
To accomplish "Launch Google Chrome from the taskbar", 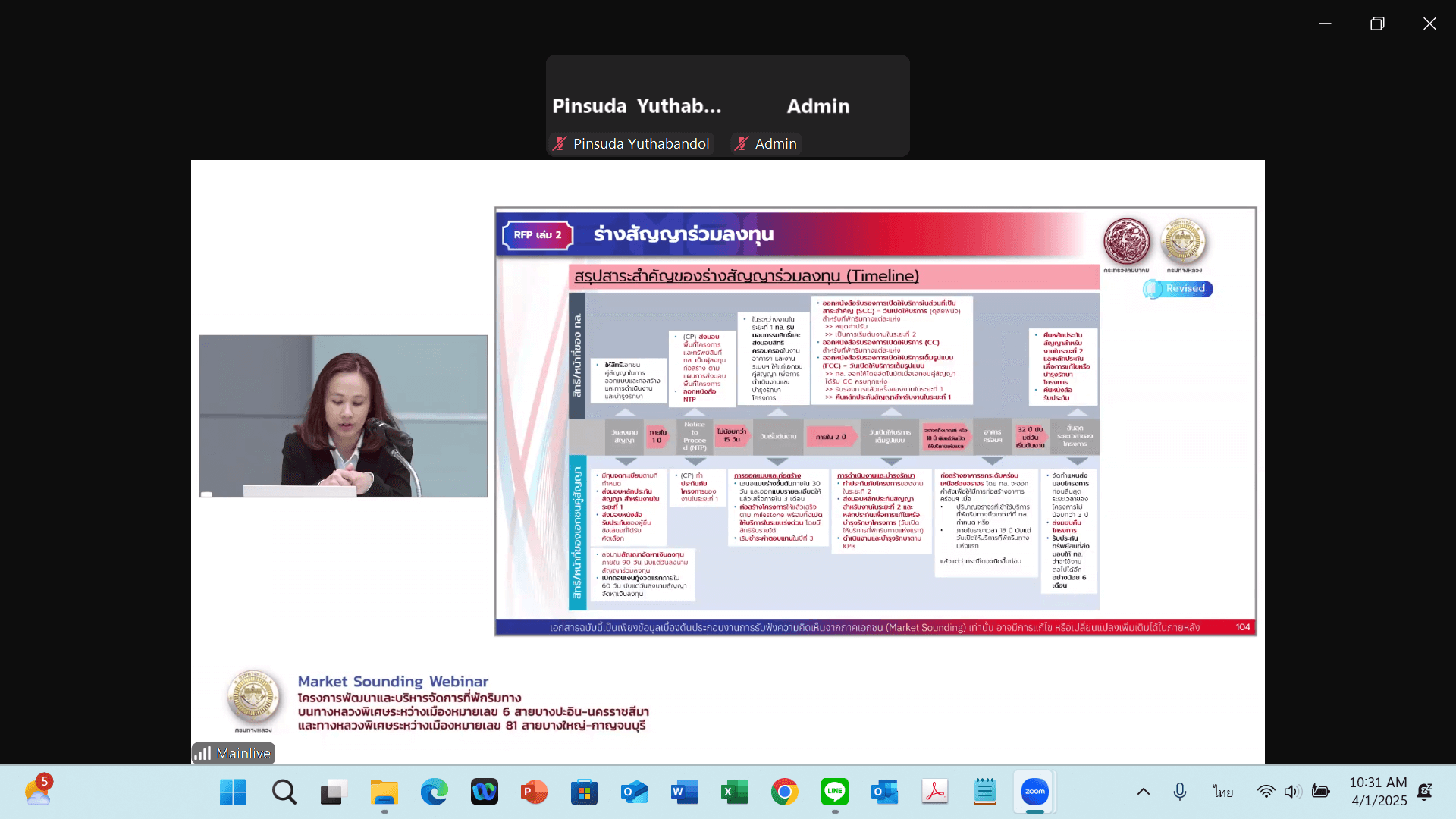I will [x=785, y=792].
